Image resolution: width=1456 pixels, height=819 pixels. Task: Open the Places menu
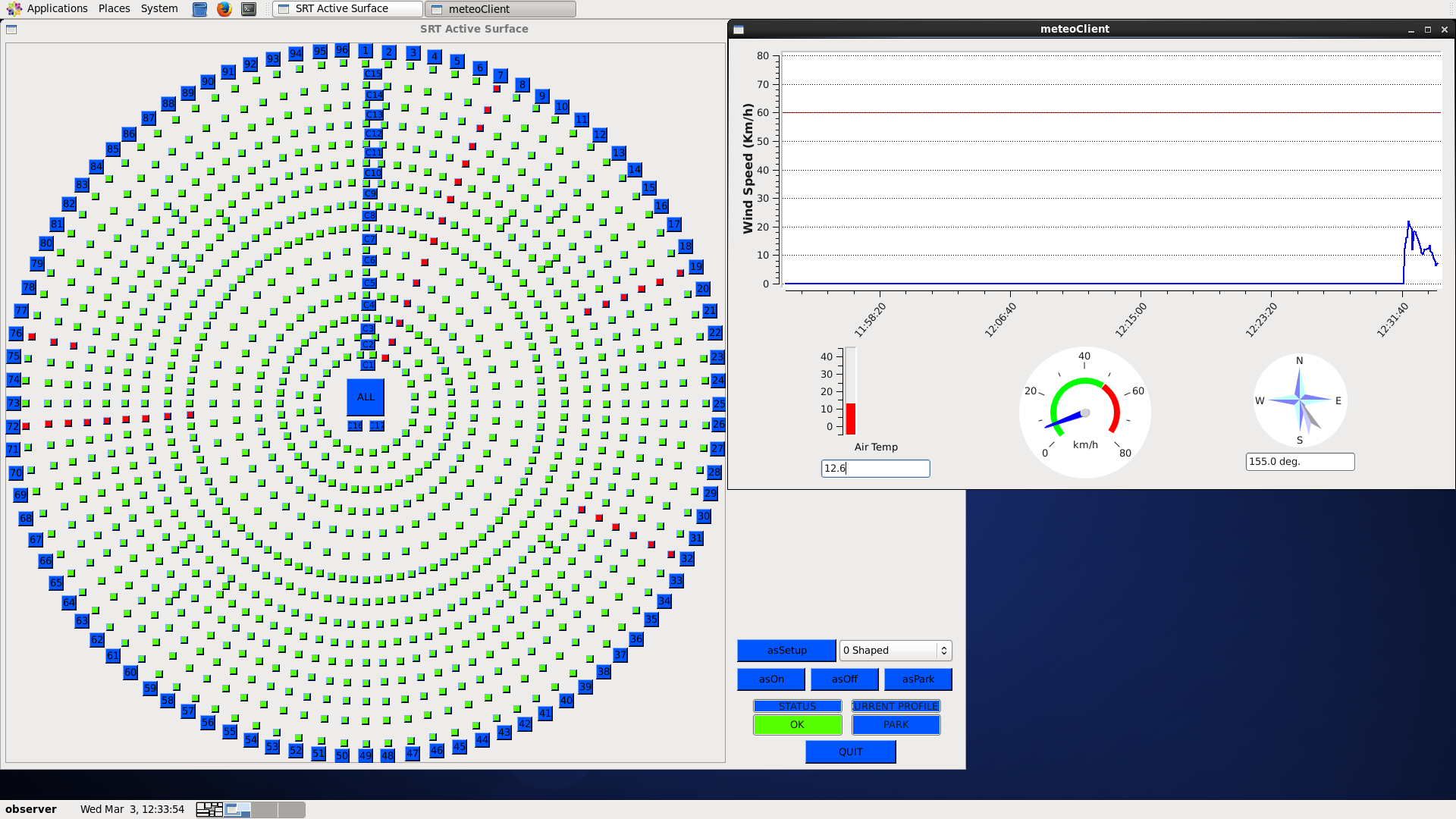[114, 8]
